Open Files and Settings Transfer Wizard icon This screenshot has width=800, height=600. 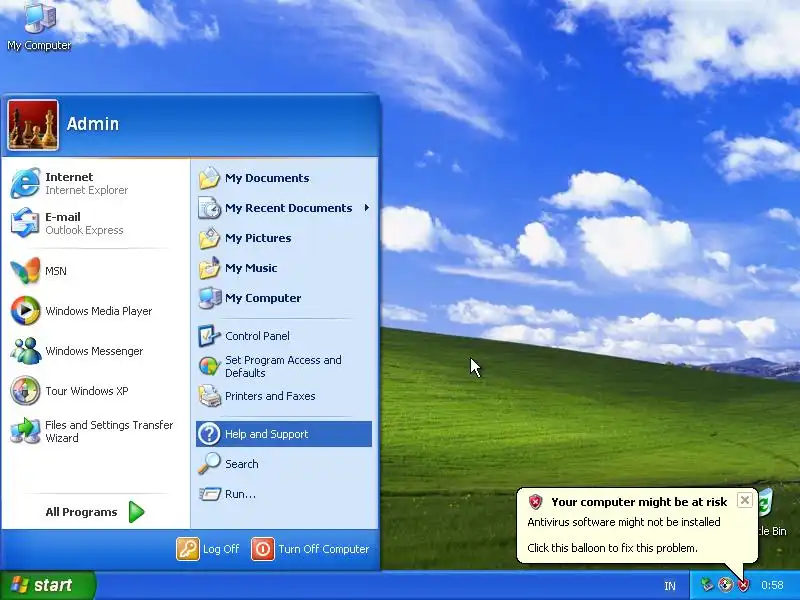[x=25, y=431]
